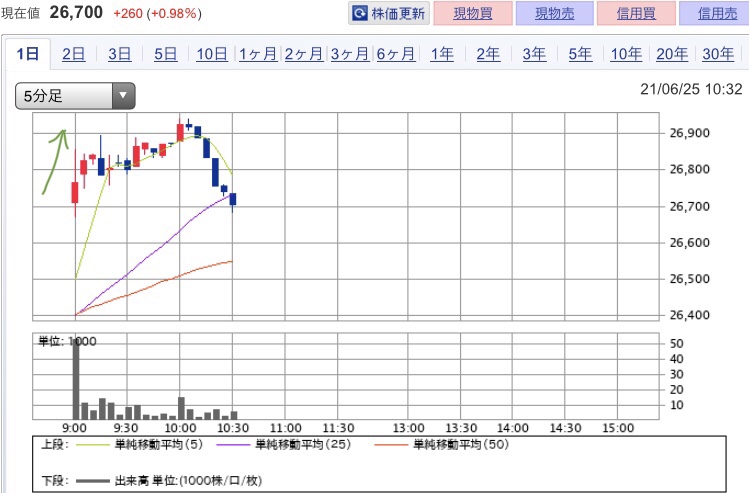The image size is (749, 493).
Task: Click the 26,700 current price value
Action: point(76,12)
